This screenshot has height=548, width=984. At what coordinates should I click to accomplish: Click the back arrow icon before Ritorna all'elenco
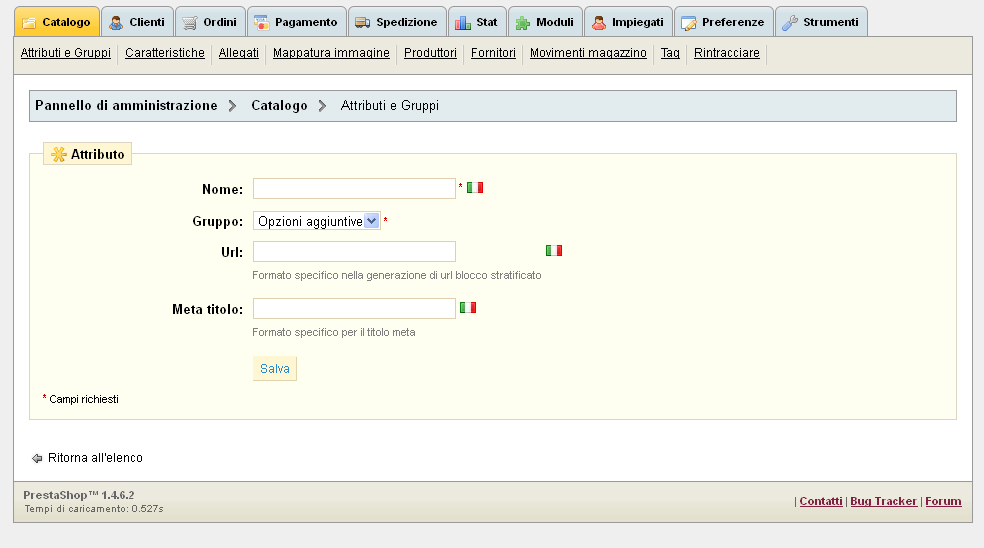click(38, 458)
